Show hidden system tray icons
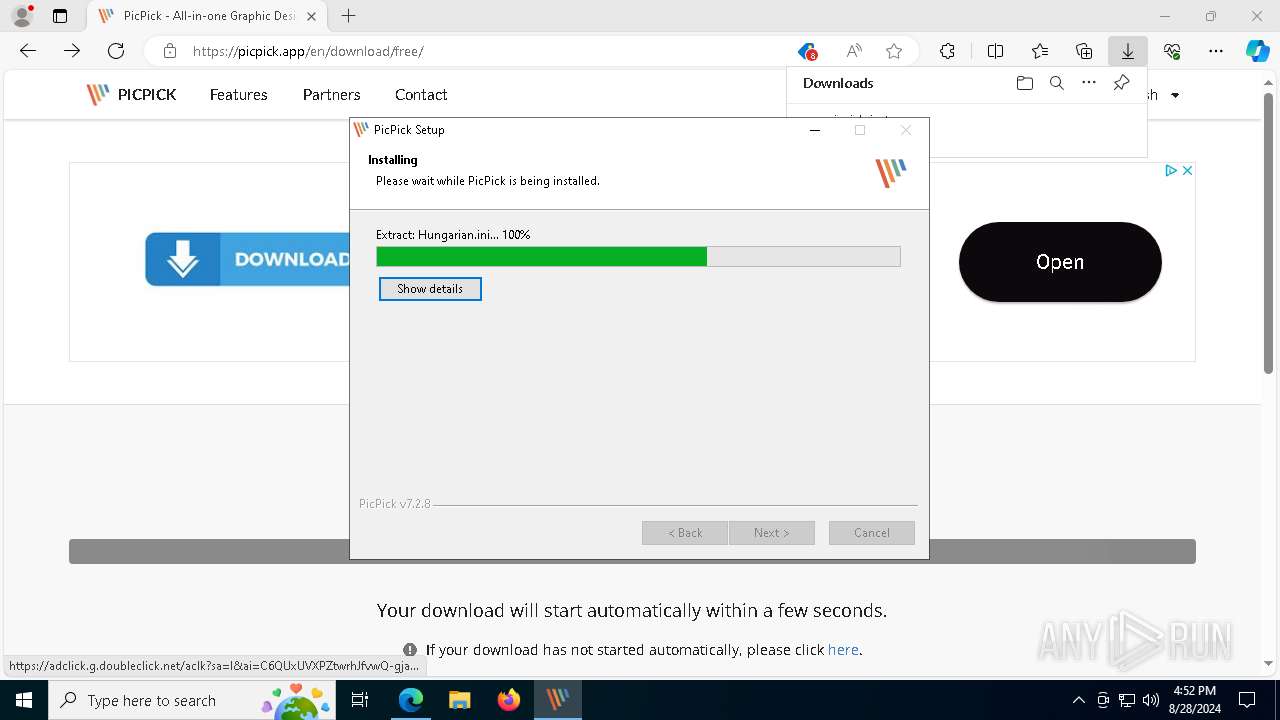Screen dimensions: 1280x720 coord(1078,700)
